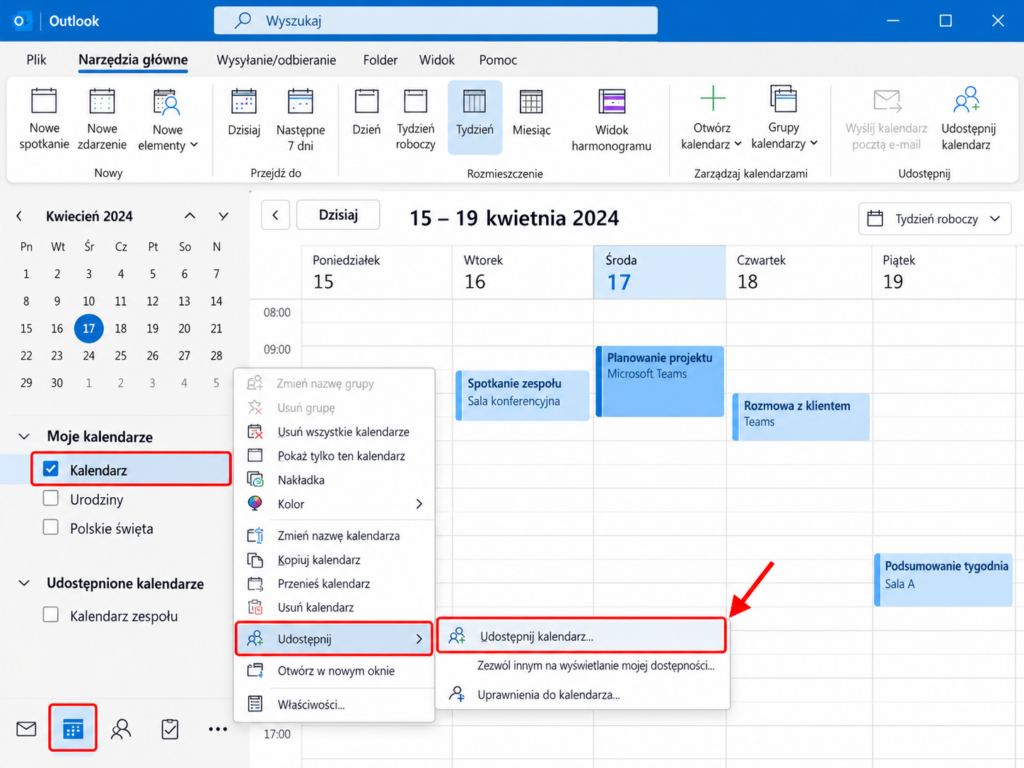Open Widok harmonogramu view
Viewport: 1024px width, 768px height.
(x=611, y=120)
